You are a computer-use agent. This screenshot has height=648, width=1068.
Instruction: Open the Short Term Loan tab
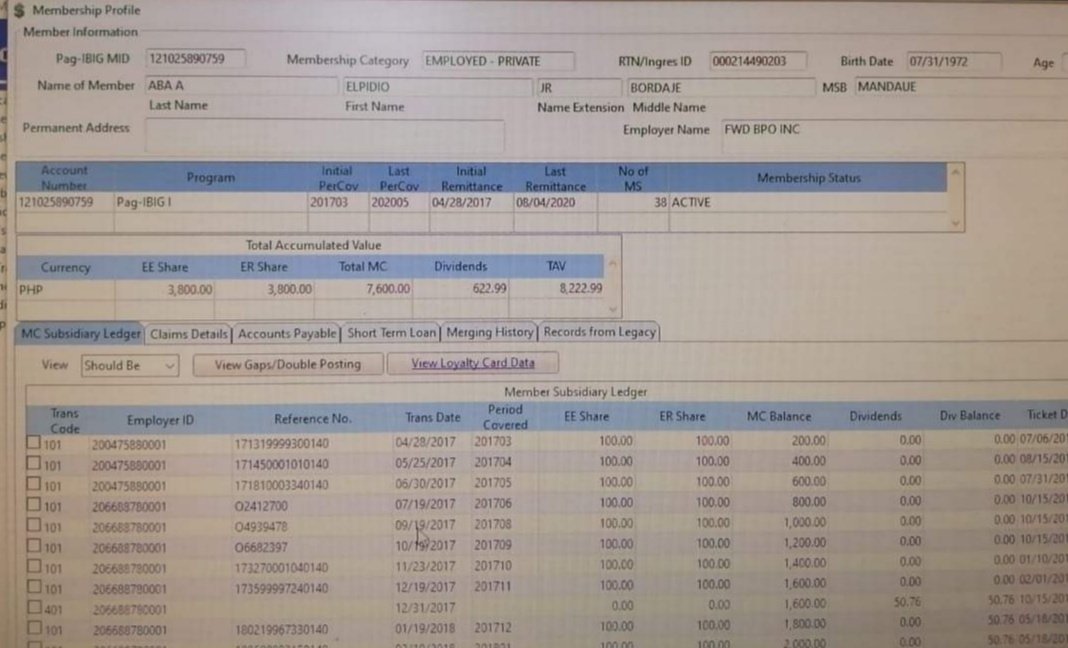(x=391, y=333)
